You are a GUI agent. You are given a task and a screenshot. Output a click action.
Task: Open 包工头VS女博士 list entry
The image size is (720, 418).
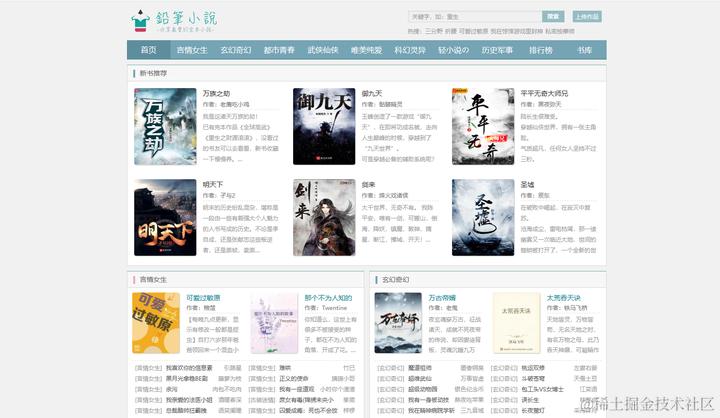(x=542, y=389)
